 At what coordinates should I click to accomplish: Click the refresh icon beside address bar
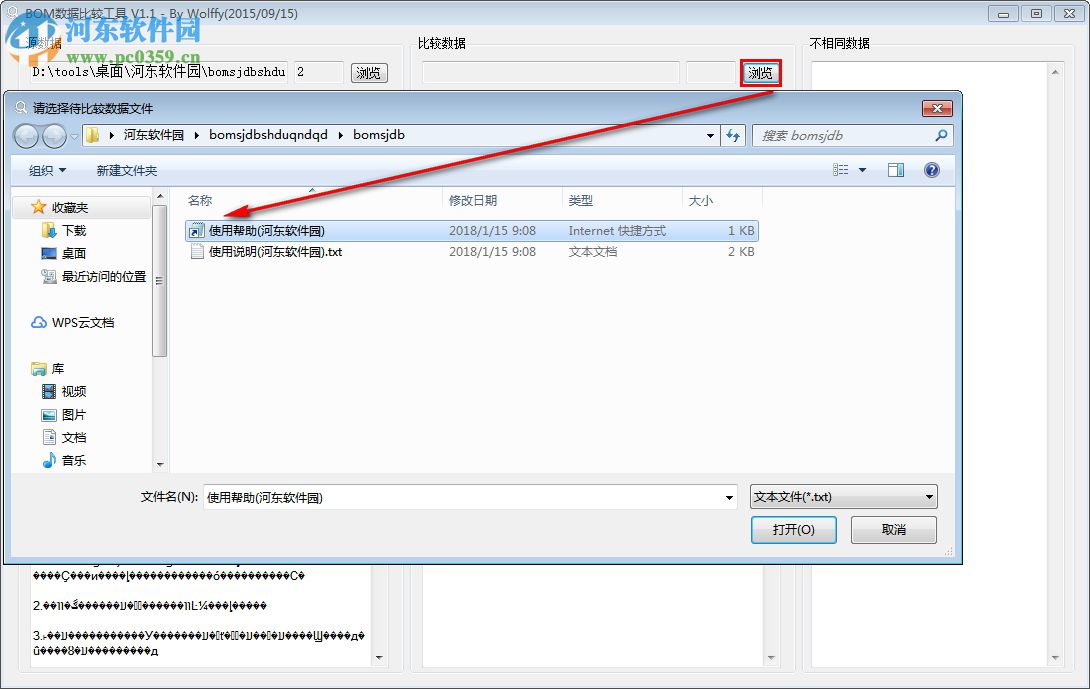pyautogui.click(x=734, y=135)
